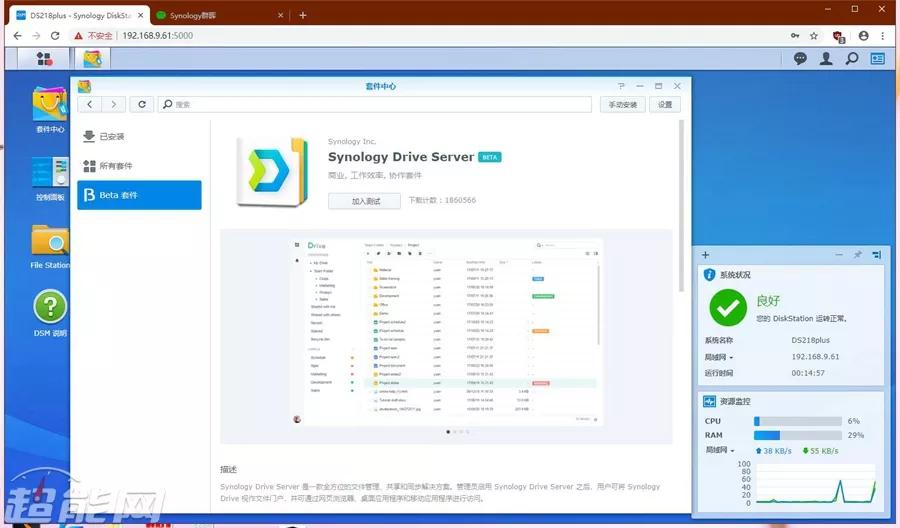This screenshot has width=900, height=528.
Task: Open Chrome three-dot menu
Action: coord(883,36)
